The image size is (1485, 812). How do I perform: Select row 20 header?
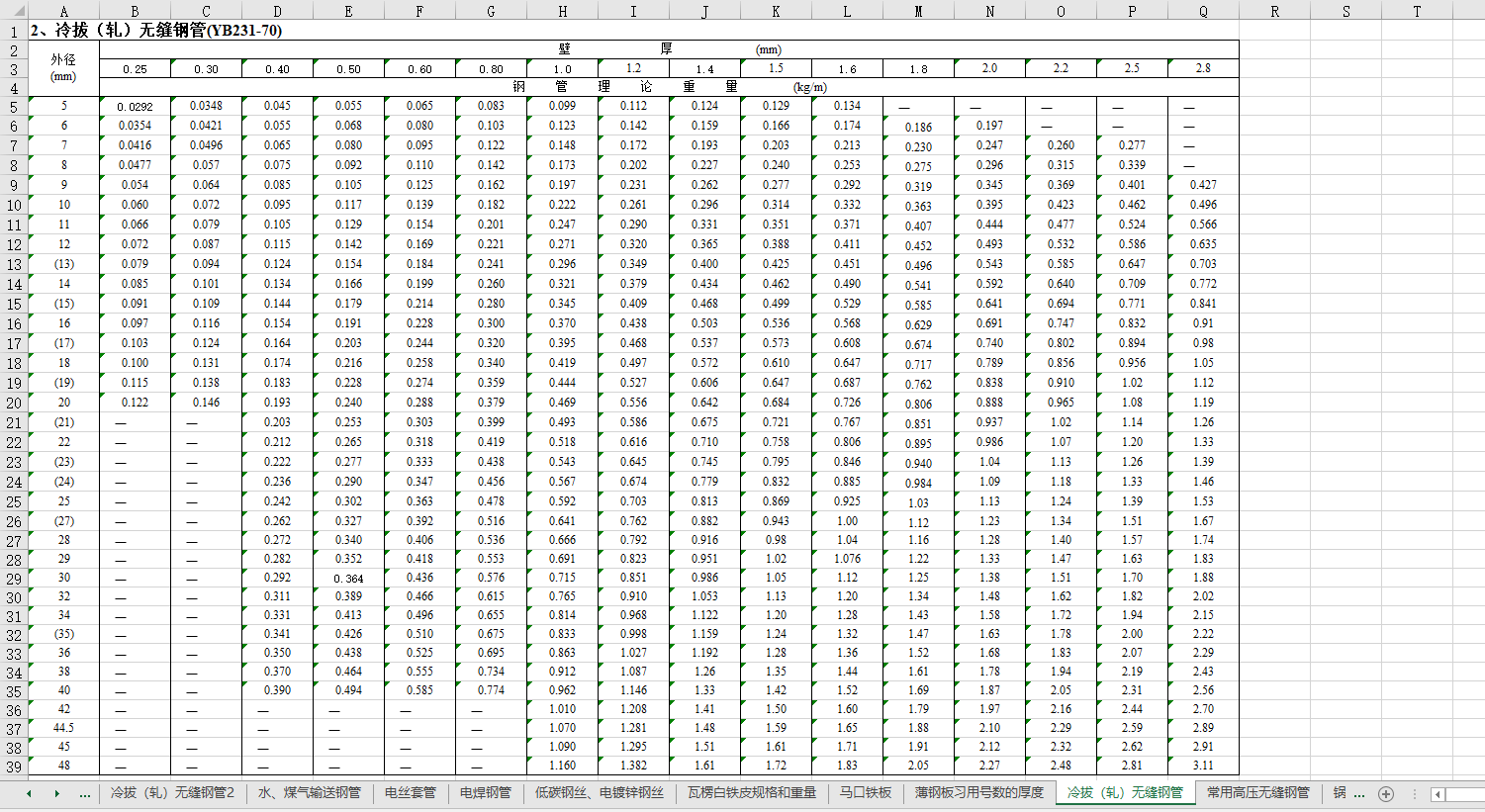[14, 403]
